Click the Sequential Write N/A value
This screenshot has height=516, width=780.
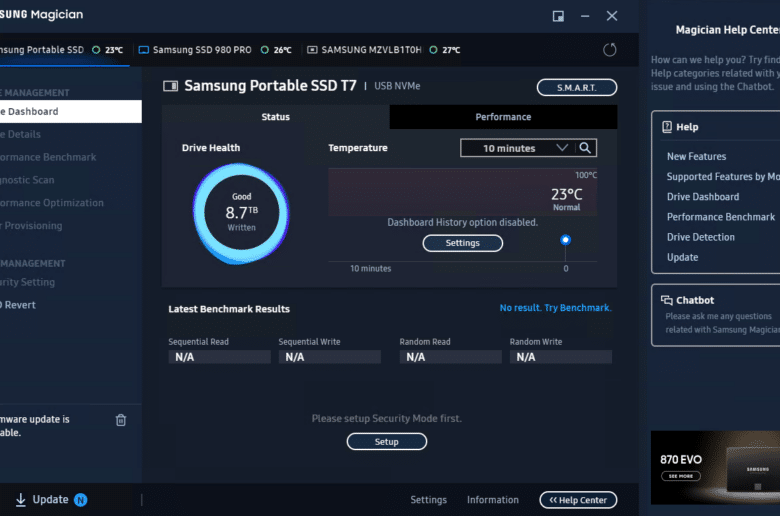[330, 357]
